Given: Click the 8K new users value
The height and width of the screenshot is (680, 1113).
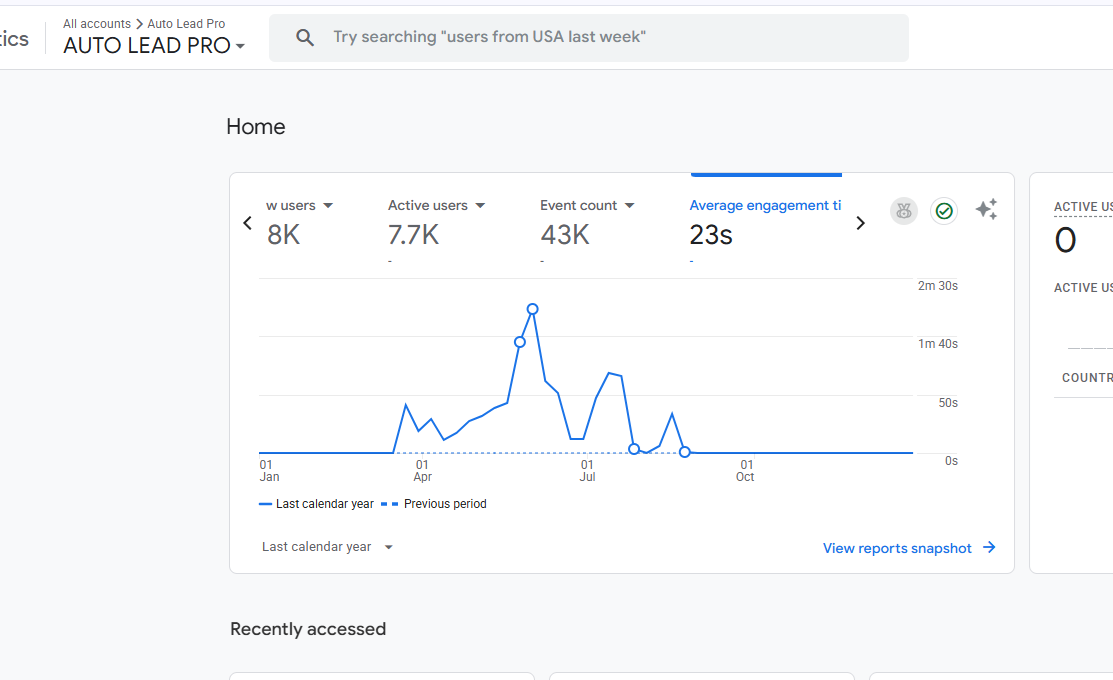Looking at the screenshot, I should point(283,235).
